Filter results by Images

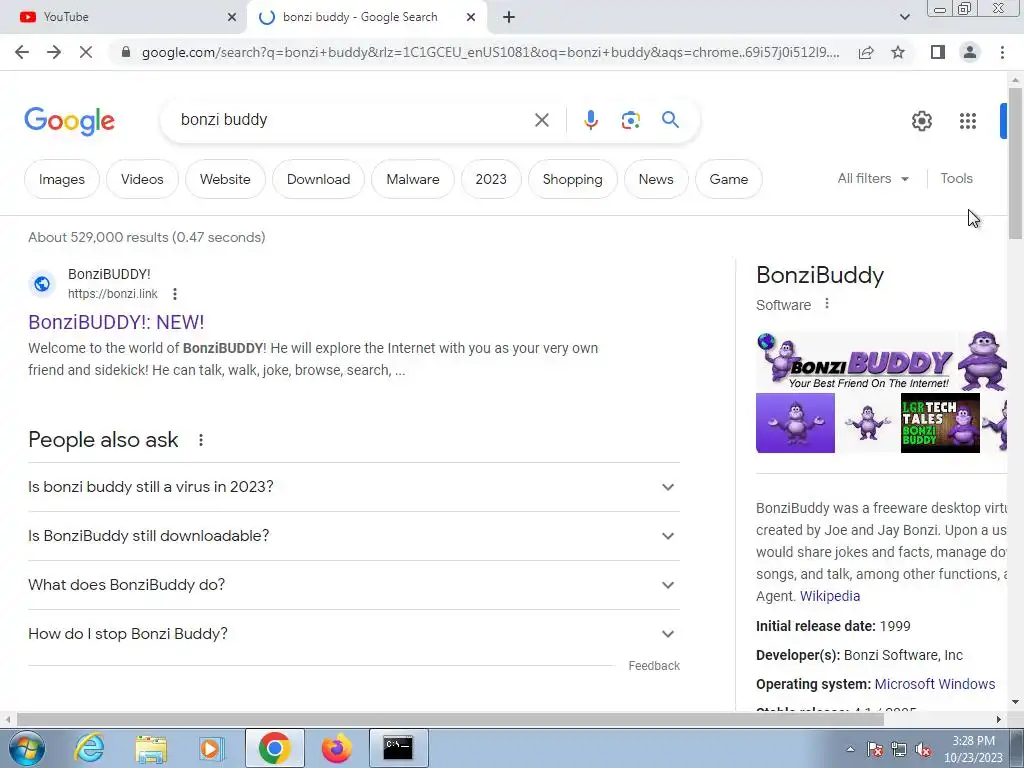click(x=61, y=179)
